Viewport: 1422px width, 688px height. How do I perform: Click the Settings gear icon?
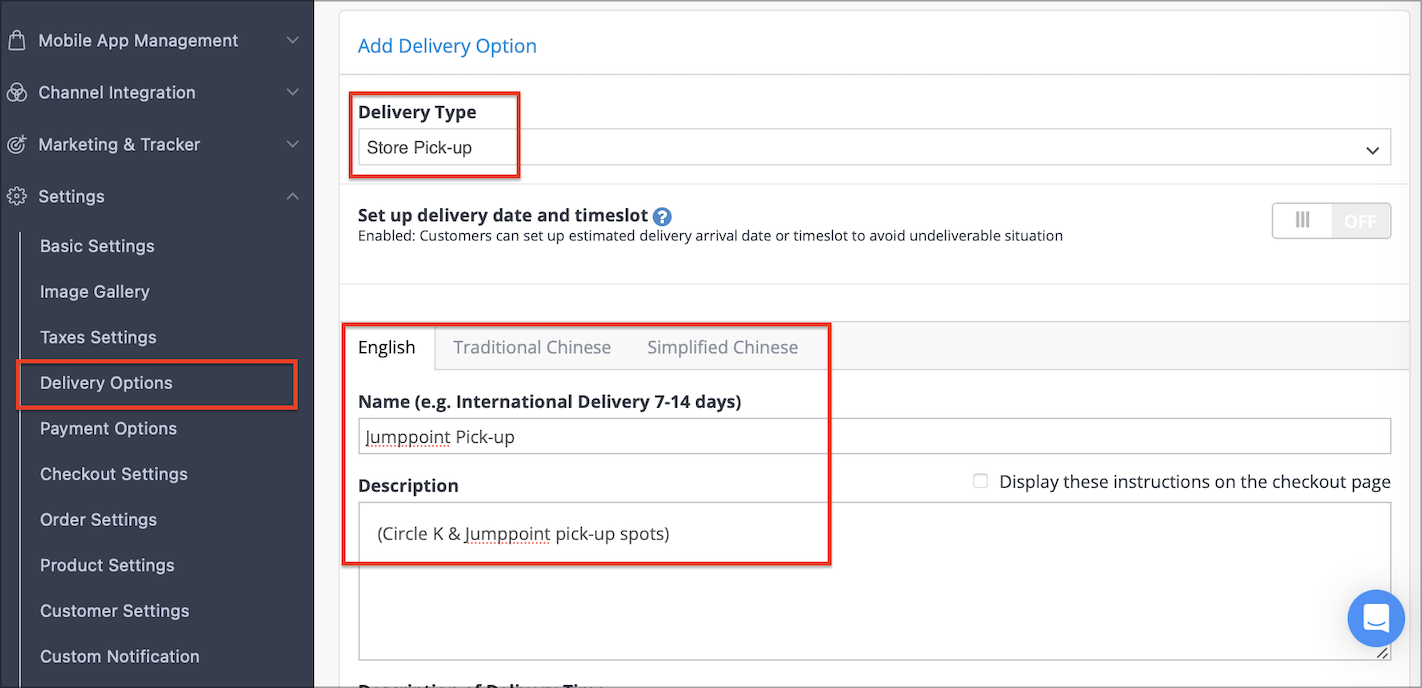16,197
